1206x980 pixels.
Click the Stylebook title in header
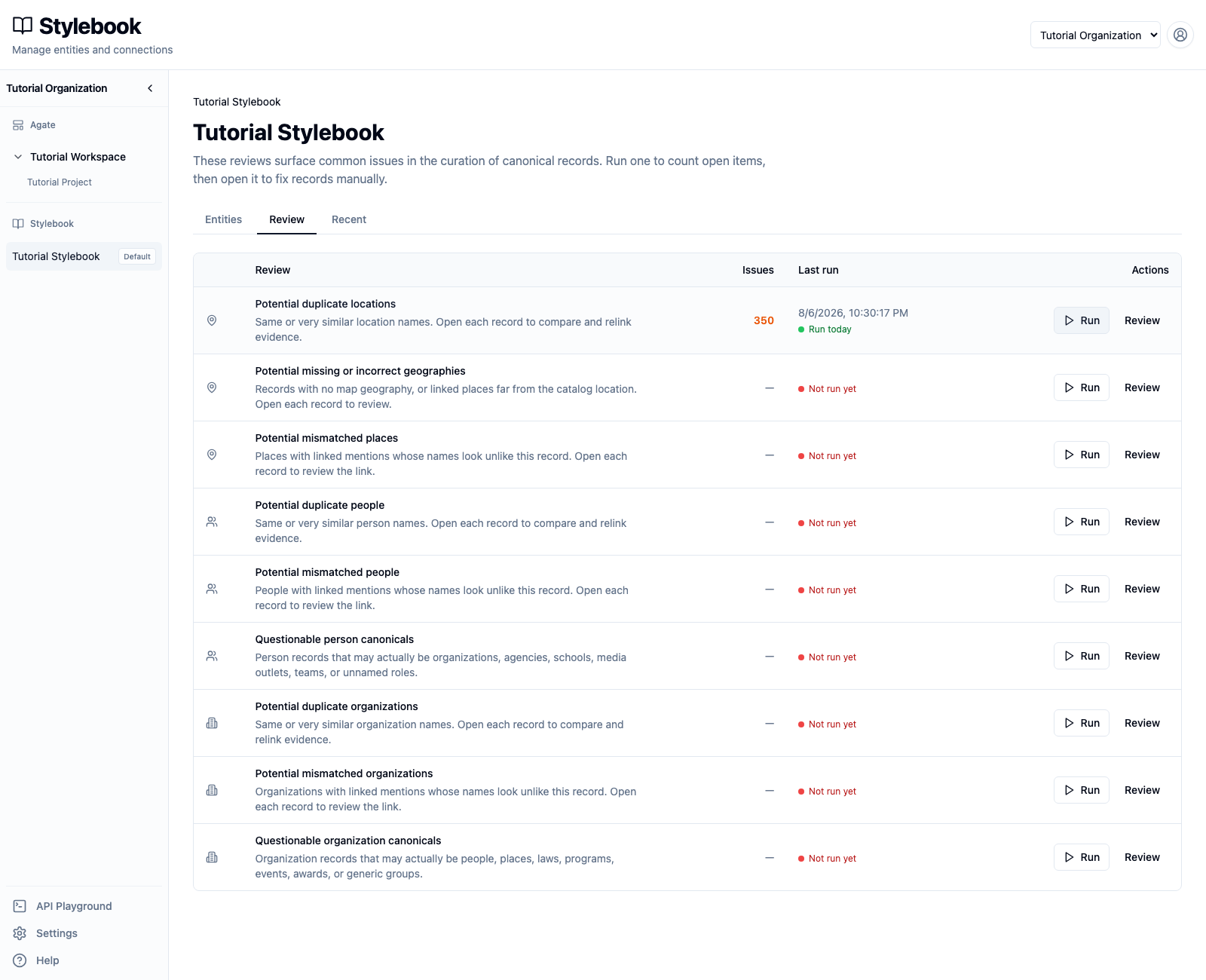[x=90, y=26]
